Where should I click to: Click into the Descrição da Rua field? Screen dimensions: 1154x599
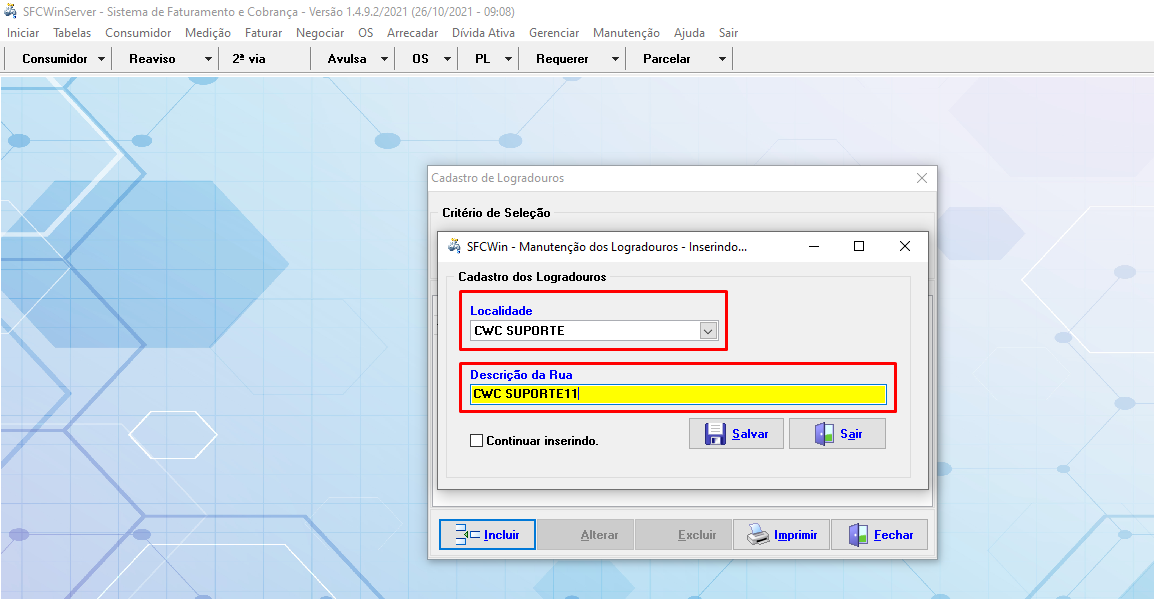pyautogui.click(x=678, y=394)
